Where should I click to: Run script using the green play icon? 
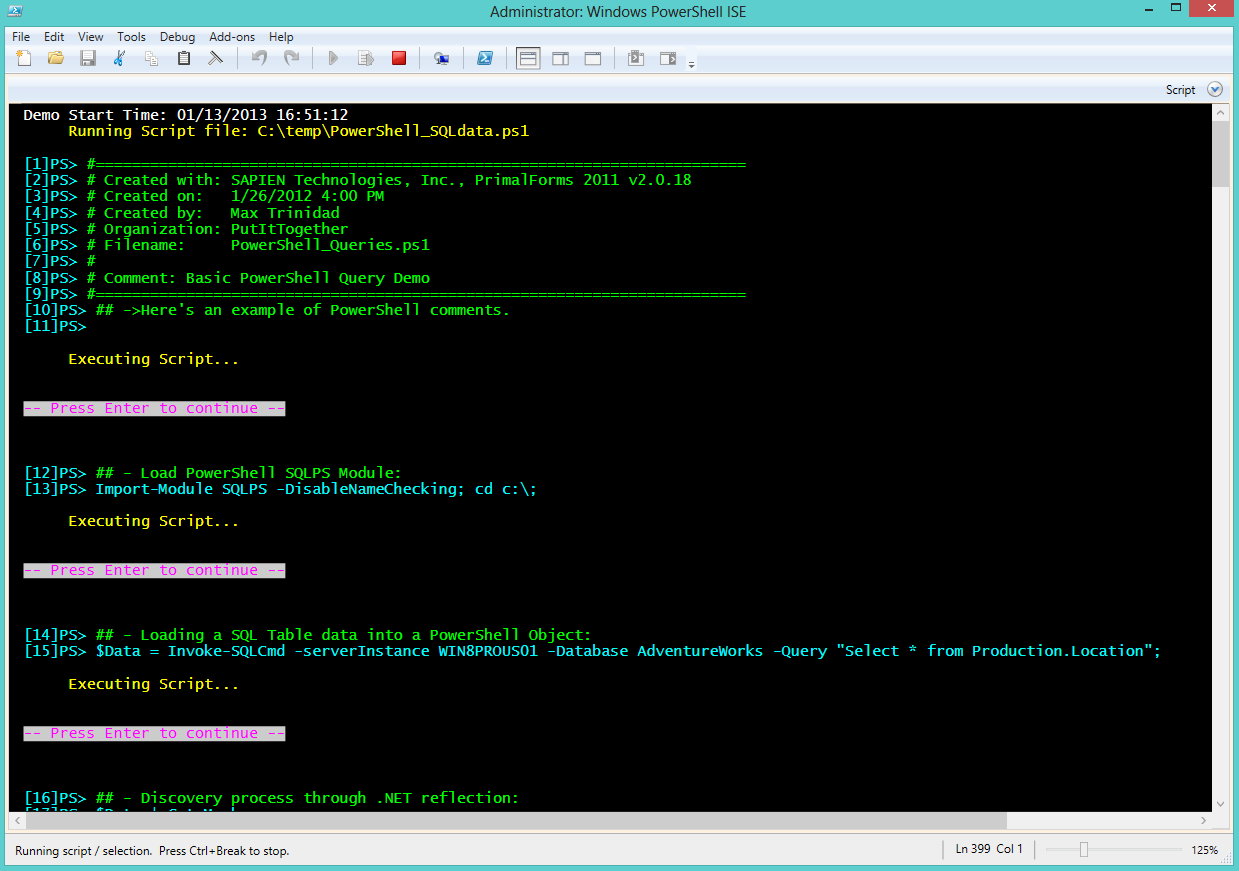(x=334, y=58)
